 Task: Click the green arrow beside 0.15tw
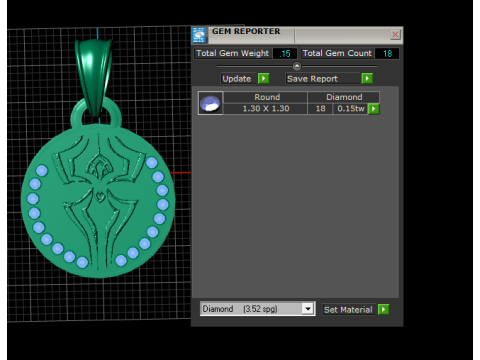point(374,109)
